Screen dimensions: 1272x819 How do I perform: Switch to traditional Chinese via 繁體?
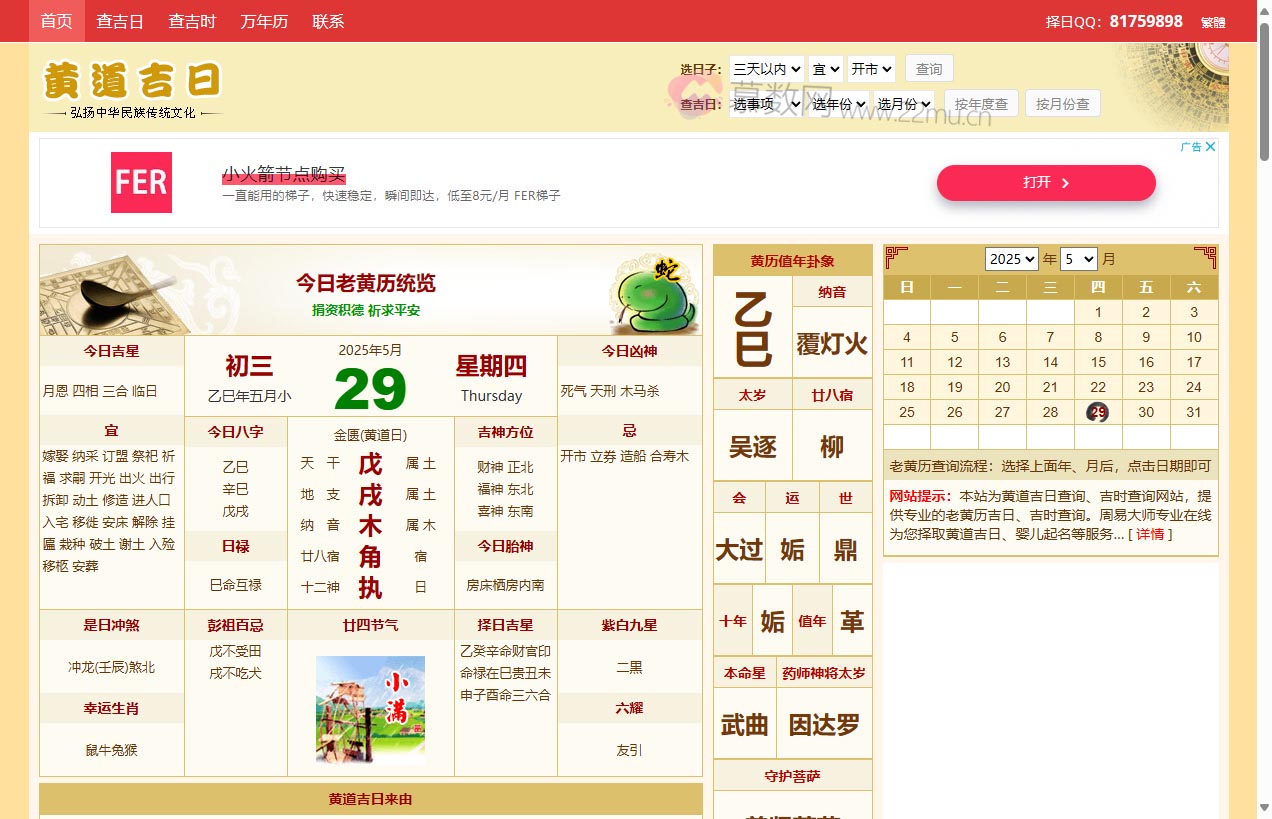1212,22
